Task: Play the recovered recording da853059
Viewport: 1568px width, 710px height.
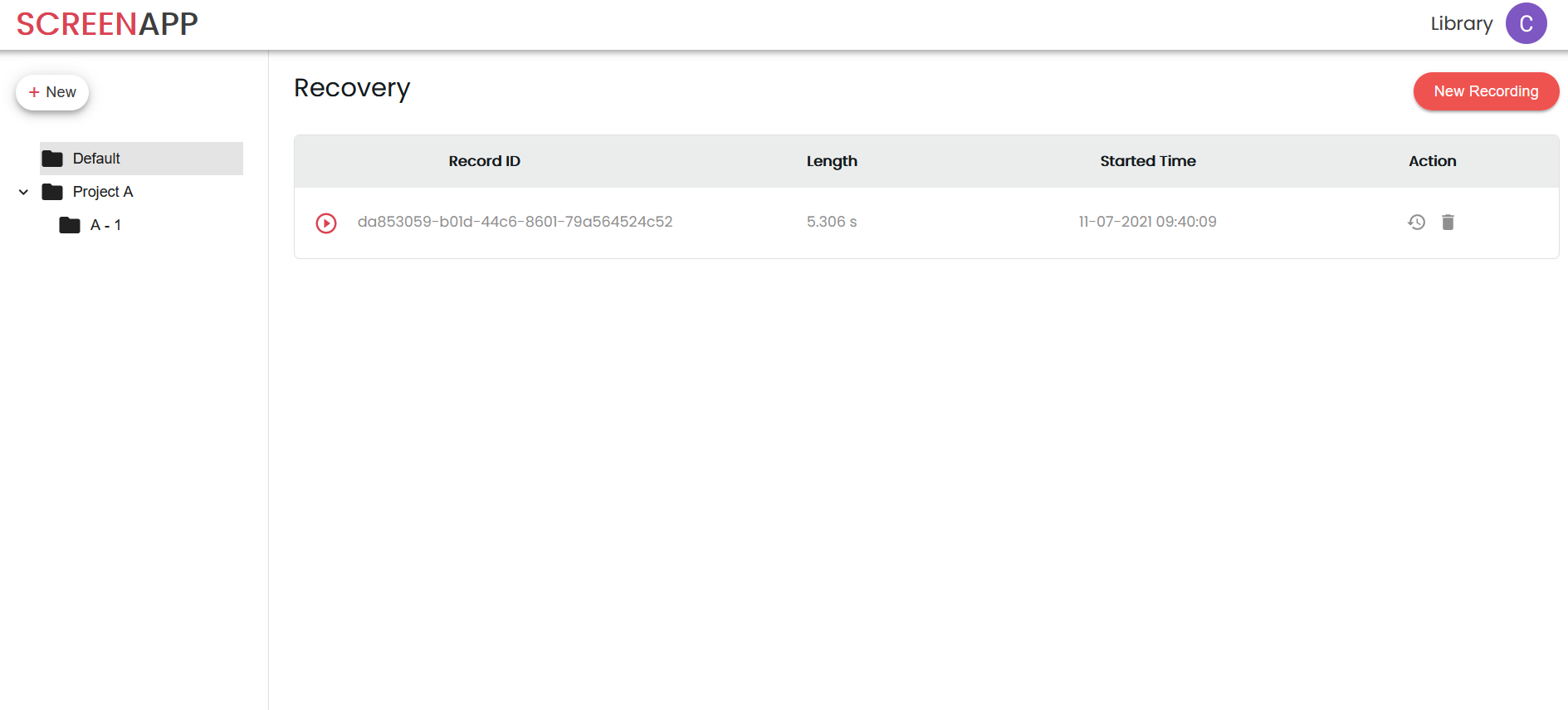Action: (x=326, y=223)
